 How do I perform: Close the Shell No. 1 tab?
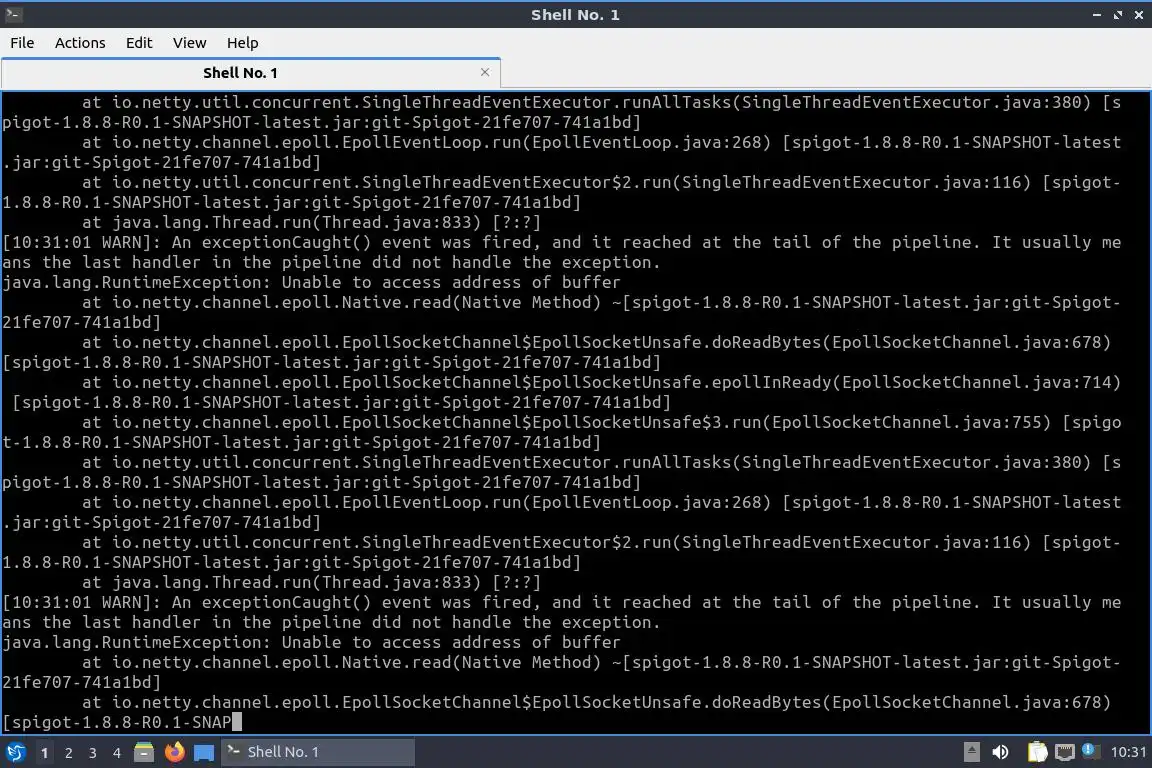tap(485, 72)
